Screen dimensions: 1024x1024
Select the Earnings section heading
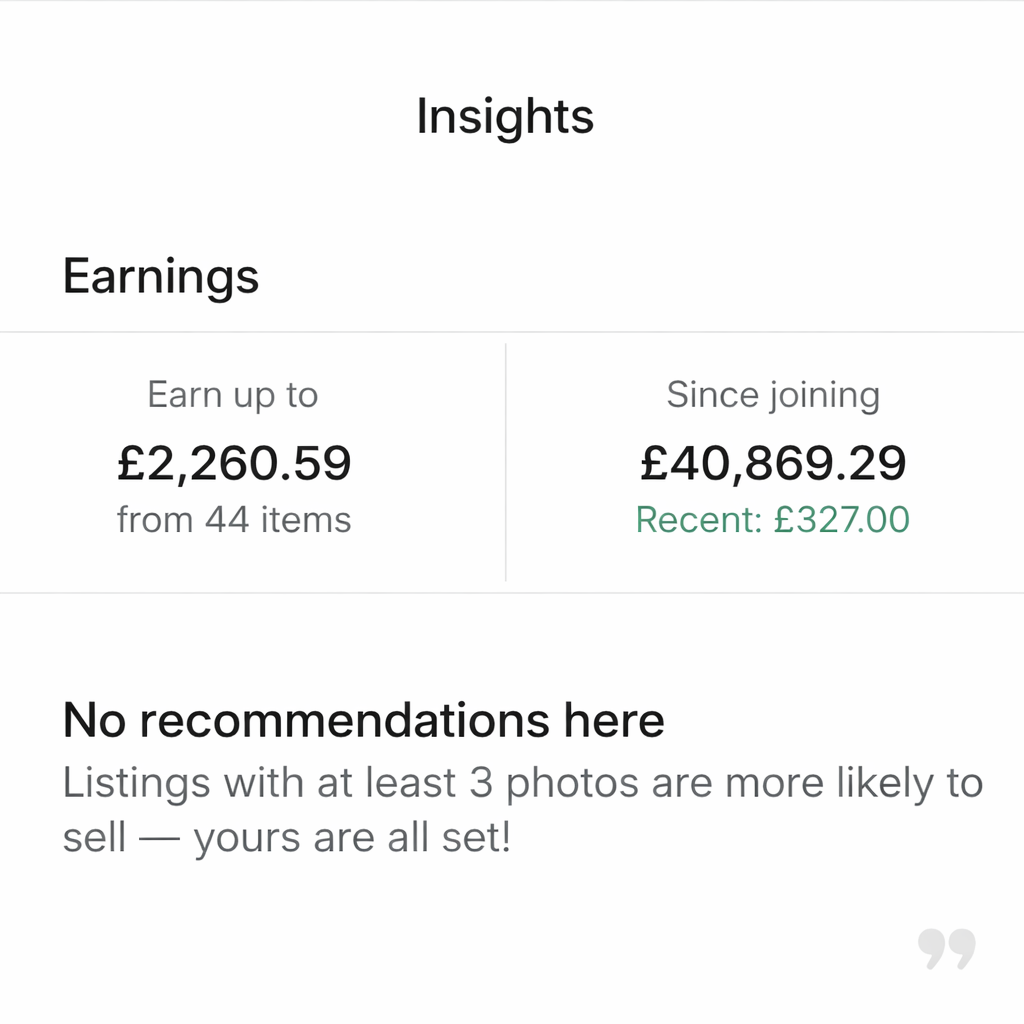[x=161, y=276]
